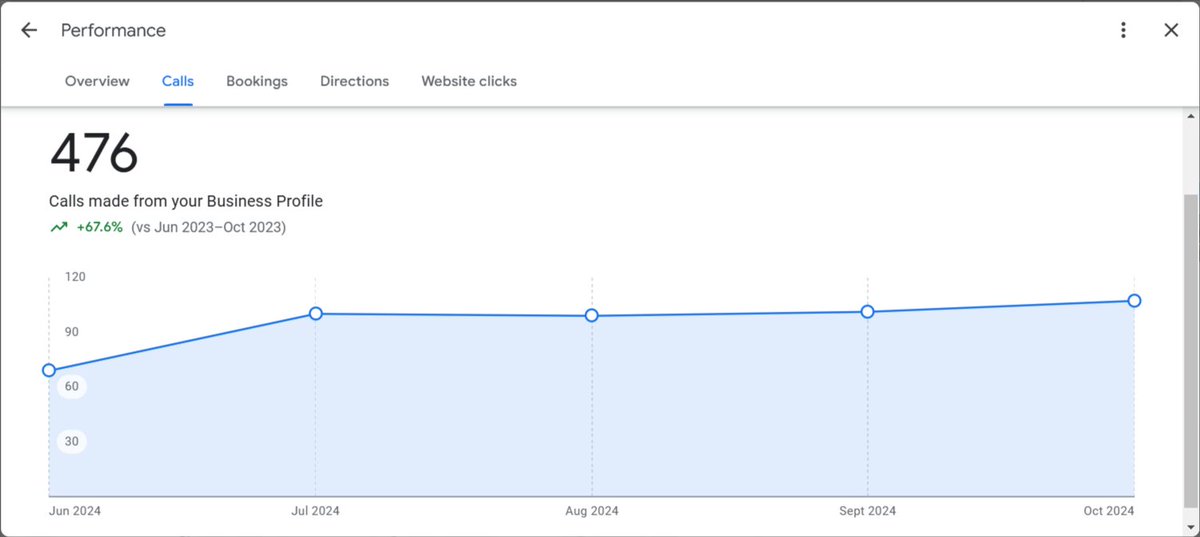This screenshot has height=537, width=1200.
Task: Close the Performance panel with X
Action: (x=1171, y=30)
